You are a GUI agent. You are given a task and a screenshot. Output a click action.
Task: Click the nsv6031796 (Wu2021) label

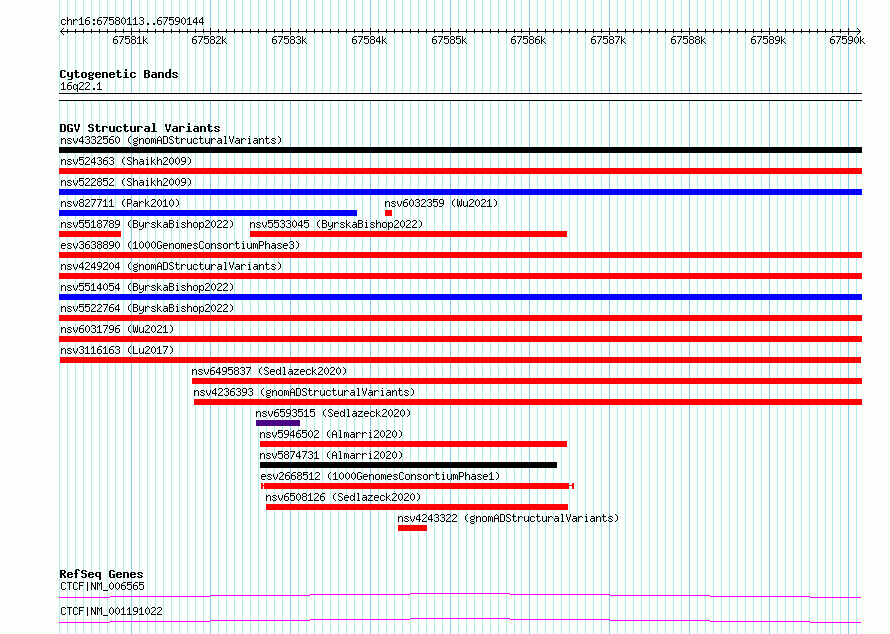pos(117,329)
